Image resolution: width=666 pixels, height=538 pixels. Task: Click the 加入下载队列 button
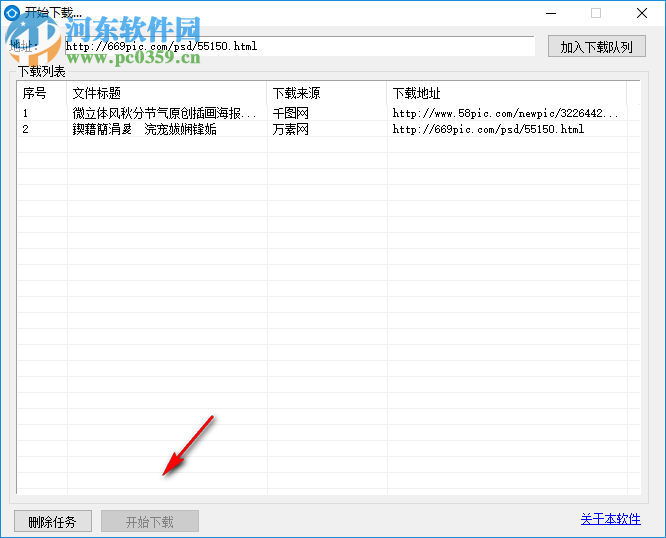(x=596, y=46)
